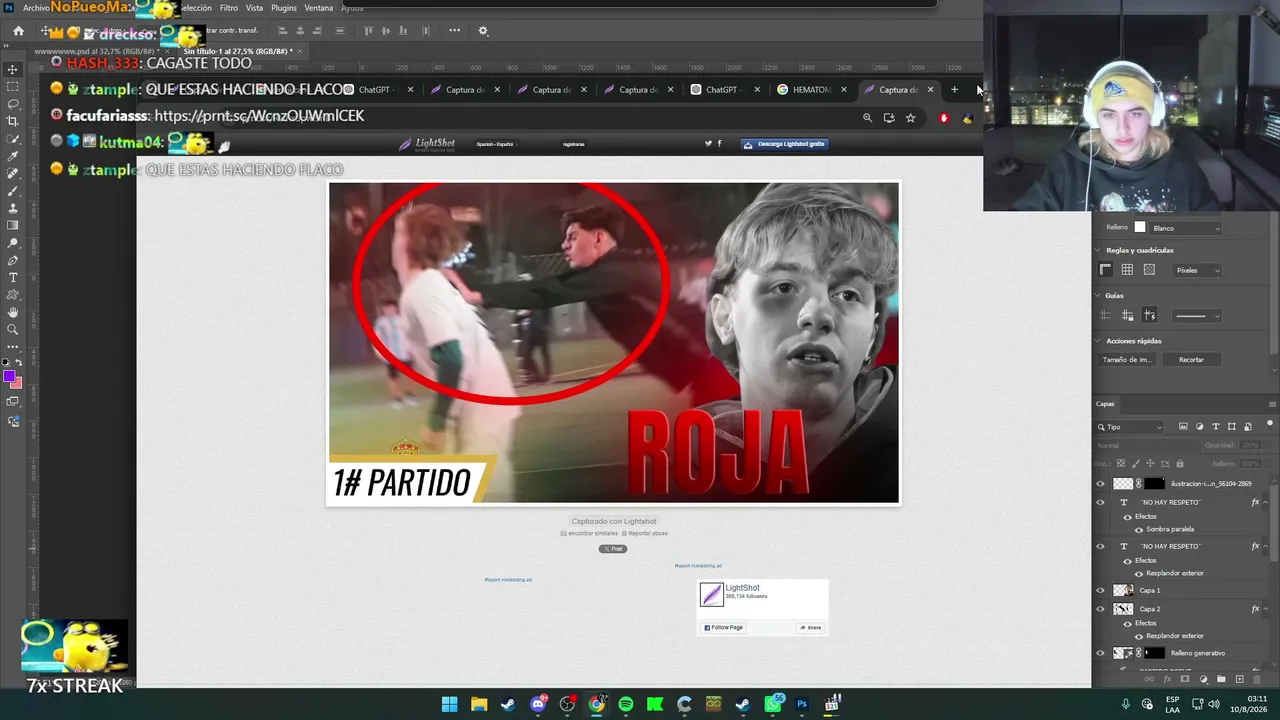Select the Clone Stamp tool

pos(13,208)
